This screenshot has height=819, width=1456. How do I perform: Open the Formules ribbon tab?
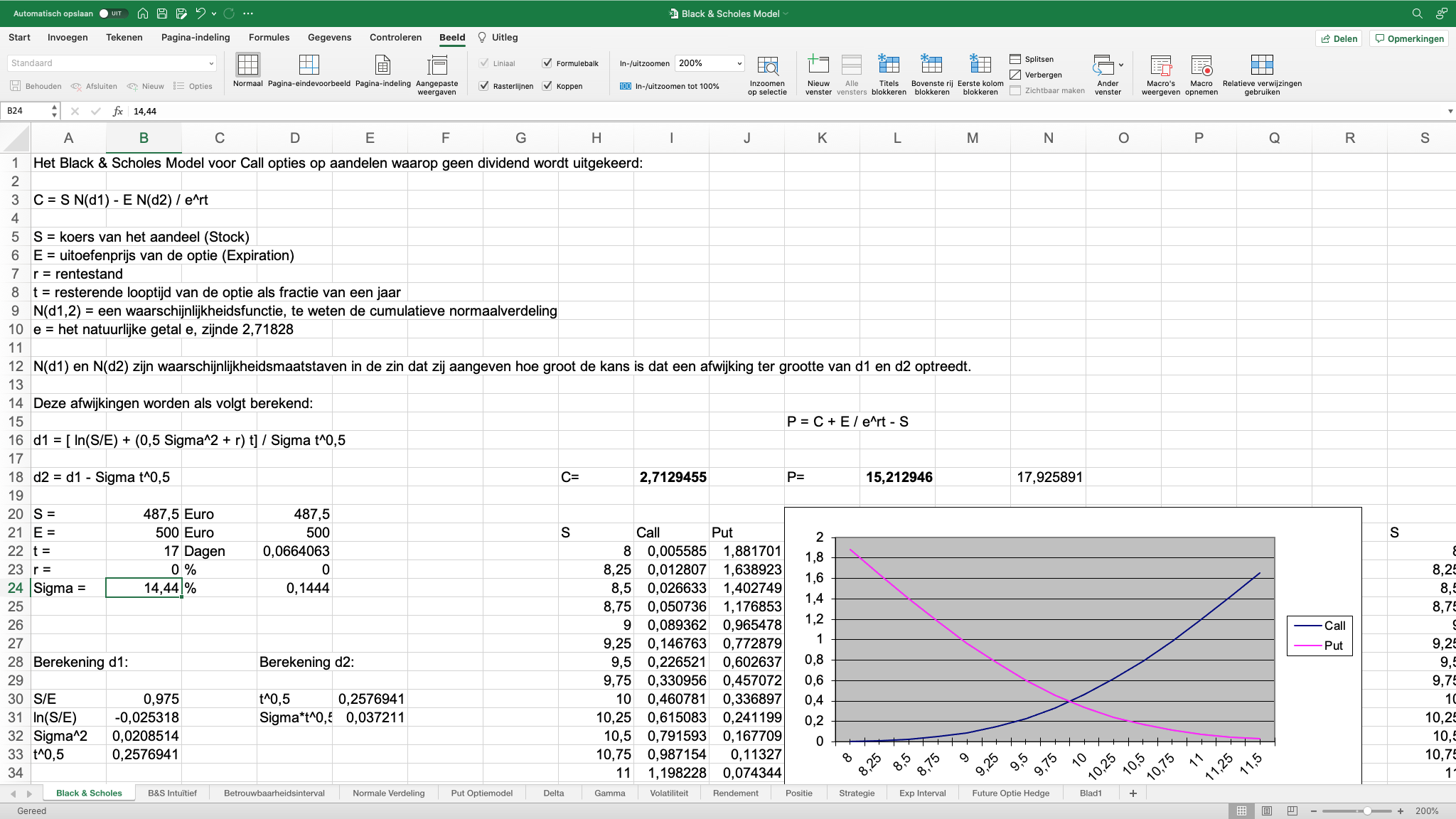pos(269,38)
